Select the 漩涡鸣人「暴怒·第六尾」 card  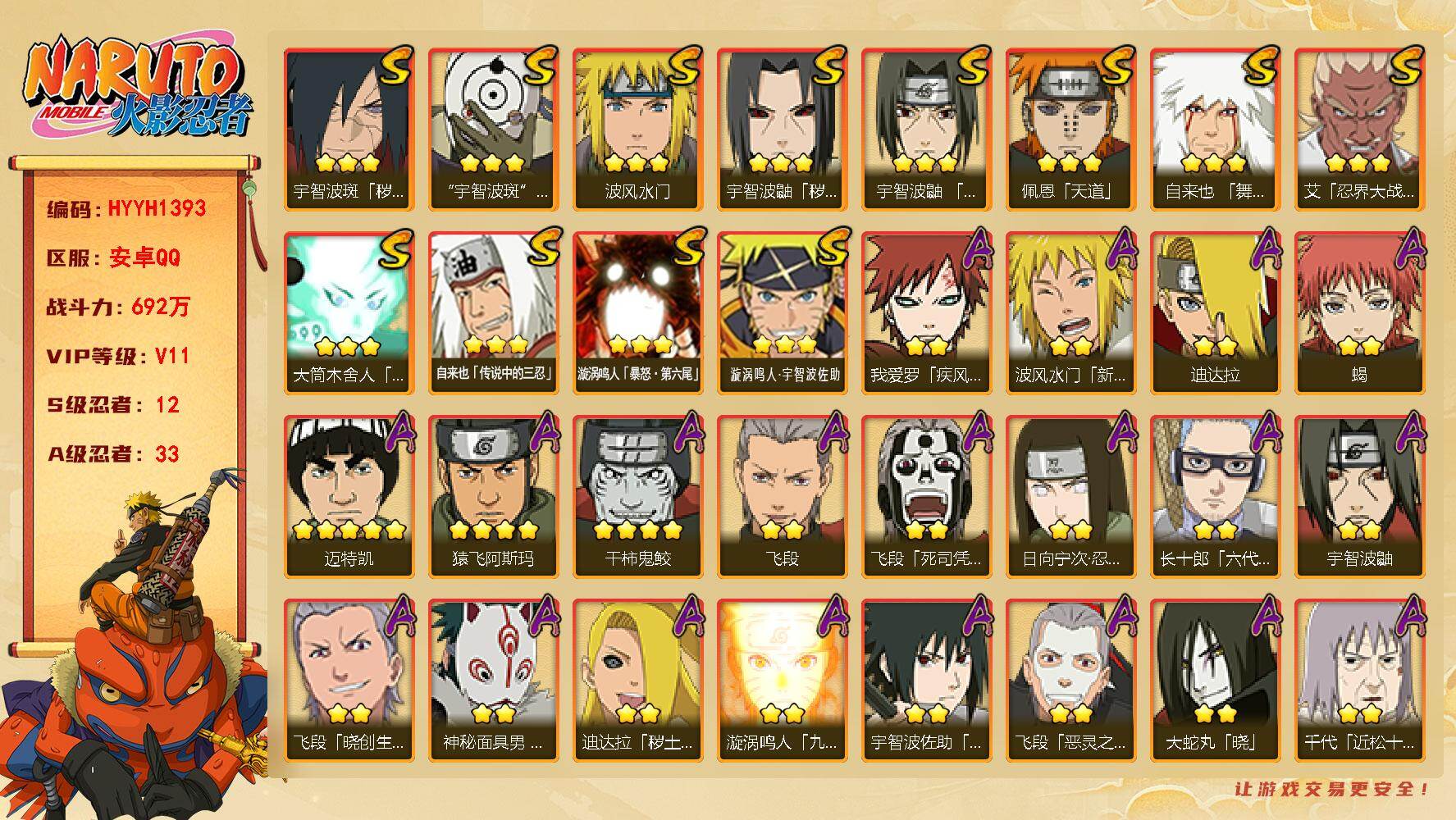637,312
